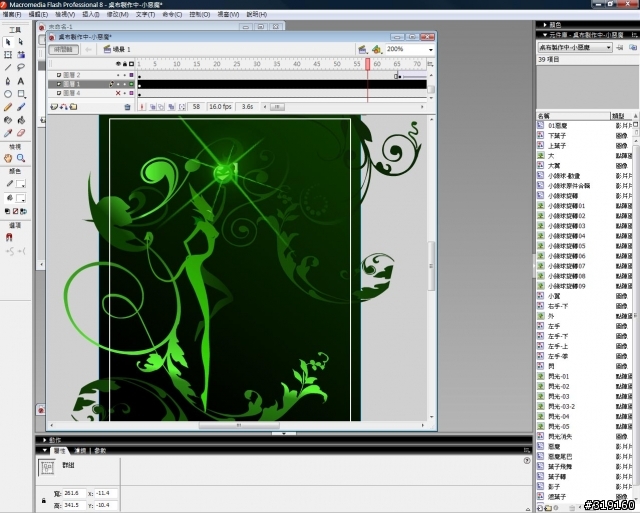Viewport: 640px width, 513px height.
Task: Click the black and white colors icon
Action: pyautogui.click(x=7, y=211)
